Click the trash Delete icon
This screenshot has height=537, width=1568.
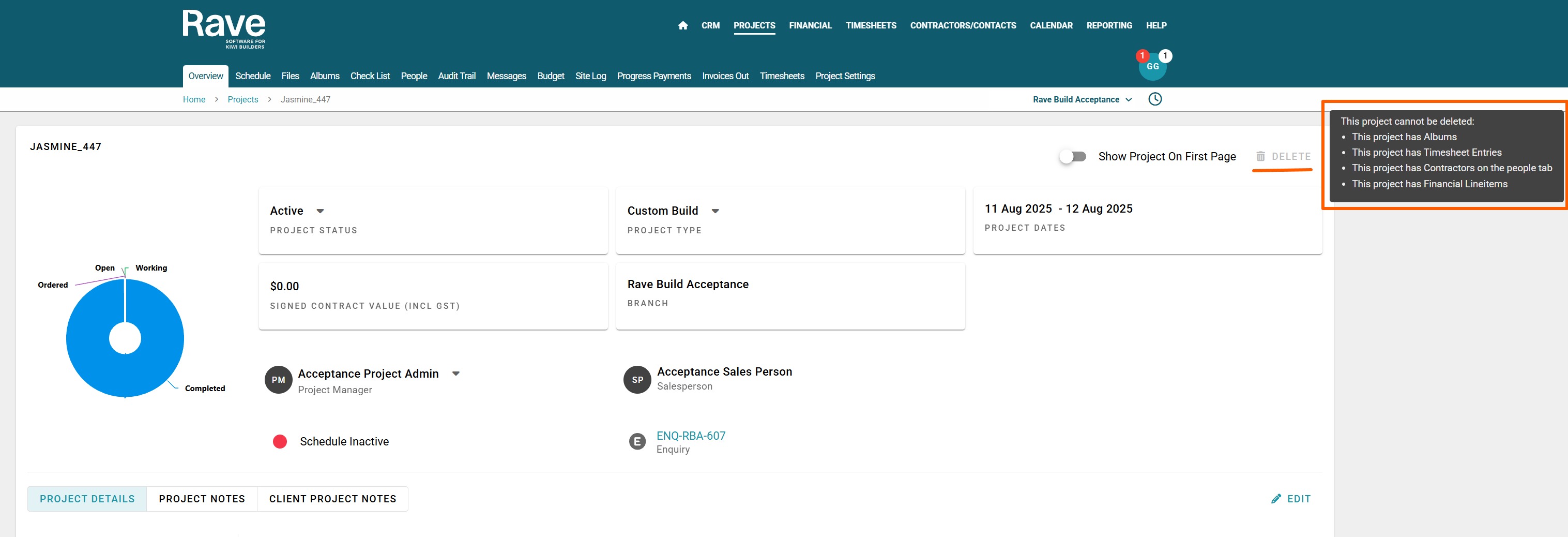(x=1260, y=156)
